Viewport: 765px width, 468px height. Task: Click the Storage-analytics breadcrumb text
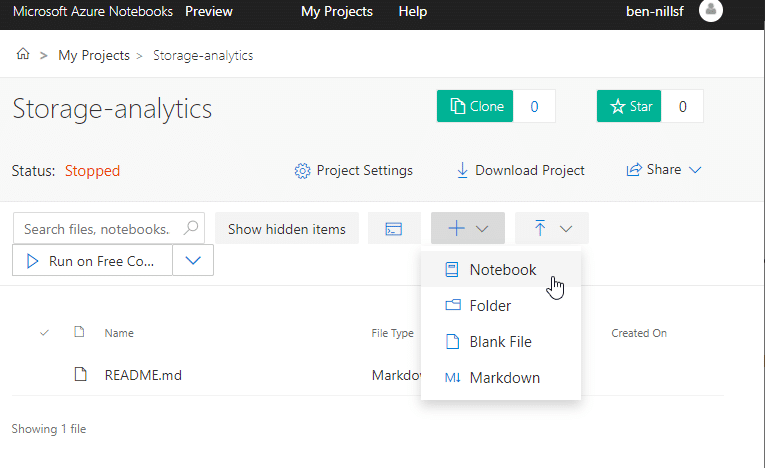click(x=203, y=55)
